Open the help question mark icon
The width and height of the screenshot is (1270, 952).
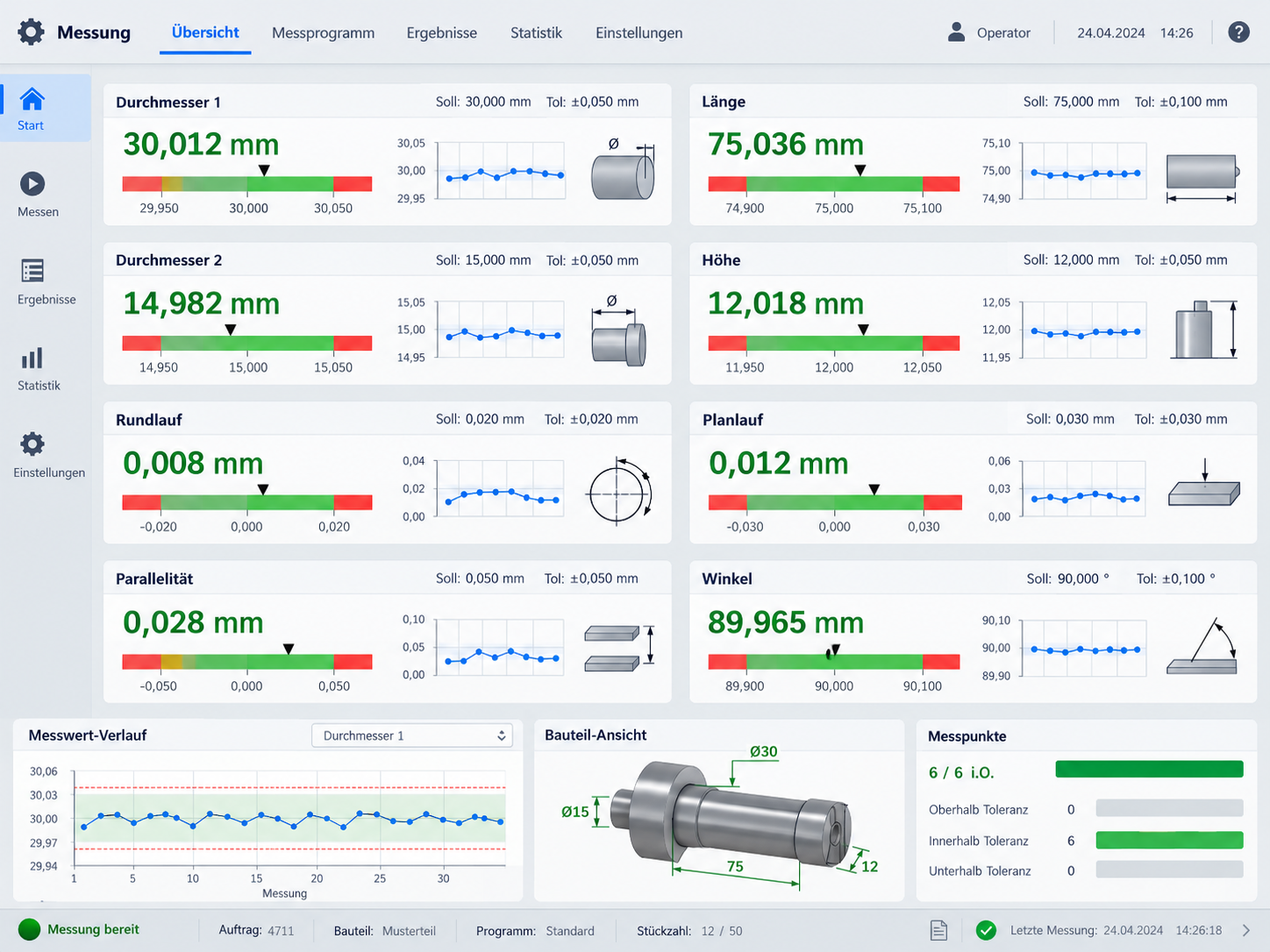[1238, 32]
